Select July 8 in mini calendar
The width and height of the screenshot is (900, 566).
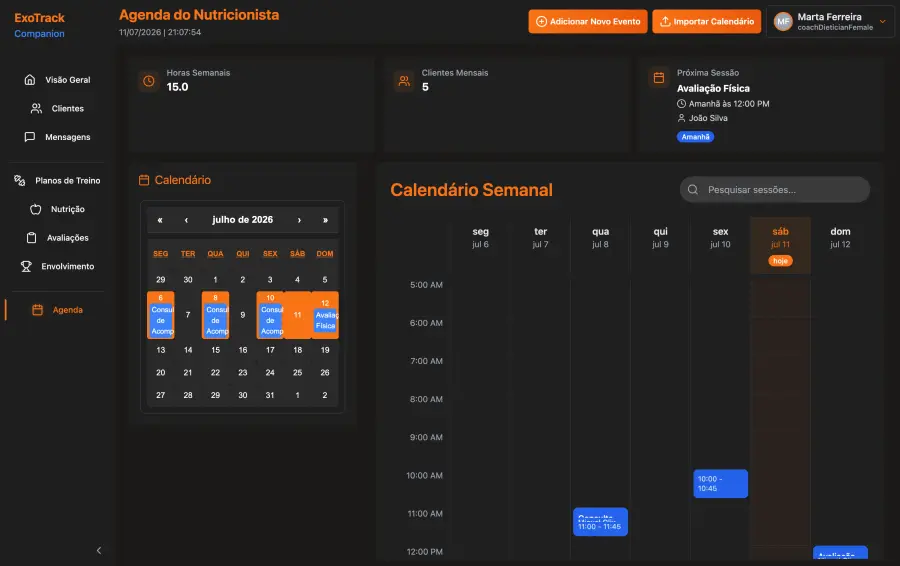(215, 315)
